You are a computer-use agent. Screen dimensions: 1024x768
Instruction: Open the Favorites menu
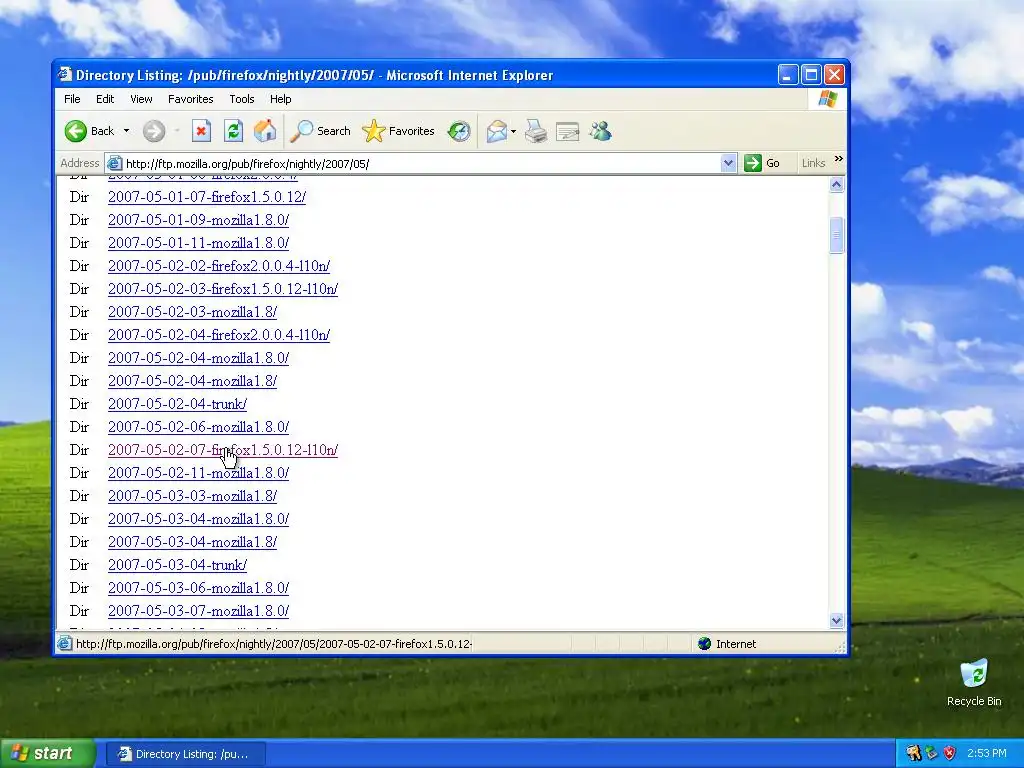click(x=191, y=99)
